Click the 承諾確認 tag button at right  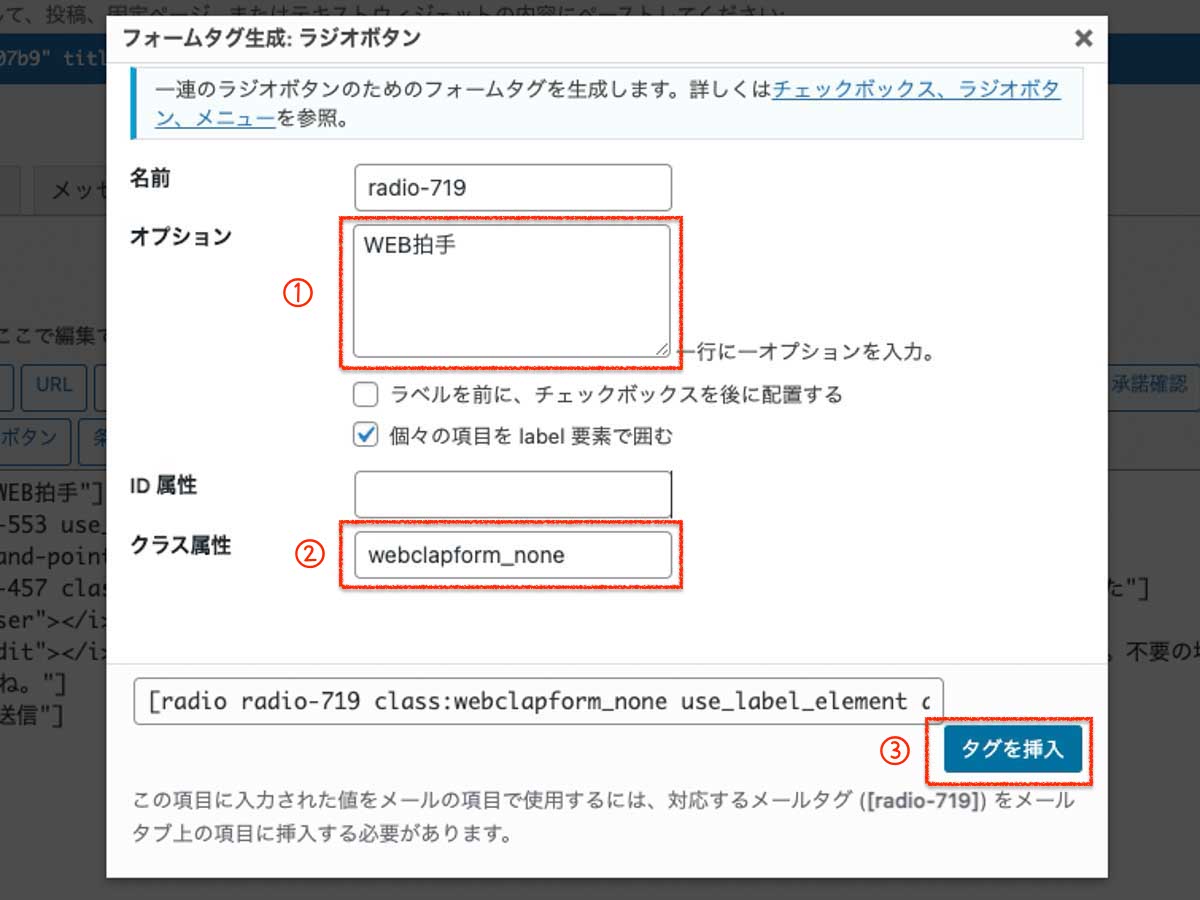[x=1150, y=386]
